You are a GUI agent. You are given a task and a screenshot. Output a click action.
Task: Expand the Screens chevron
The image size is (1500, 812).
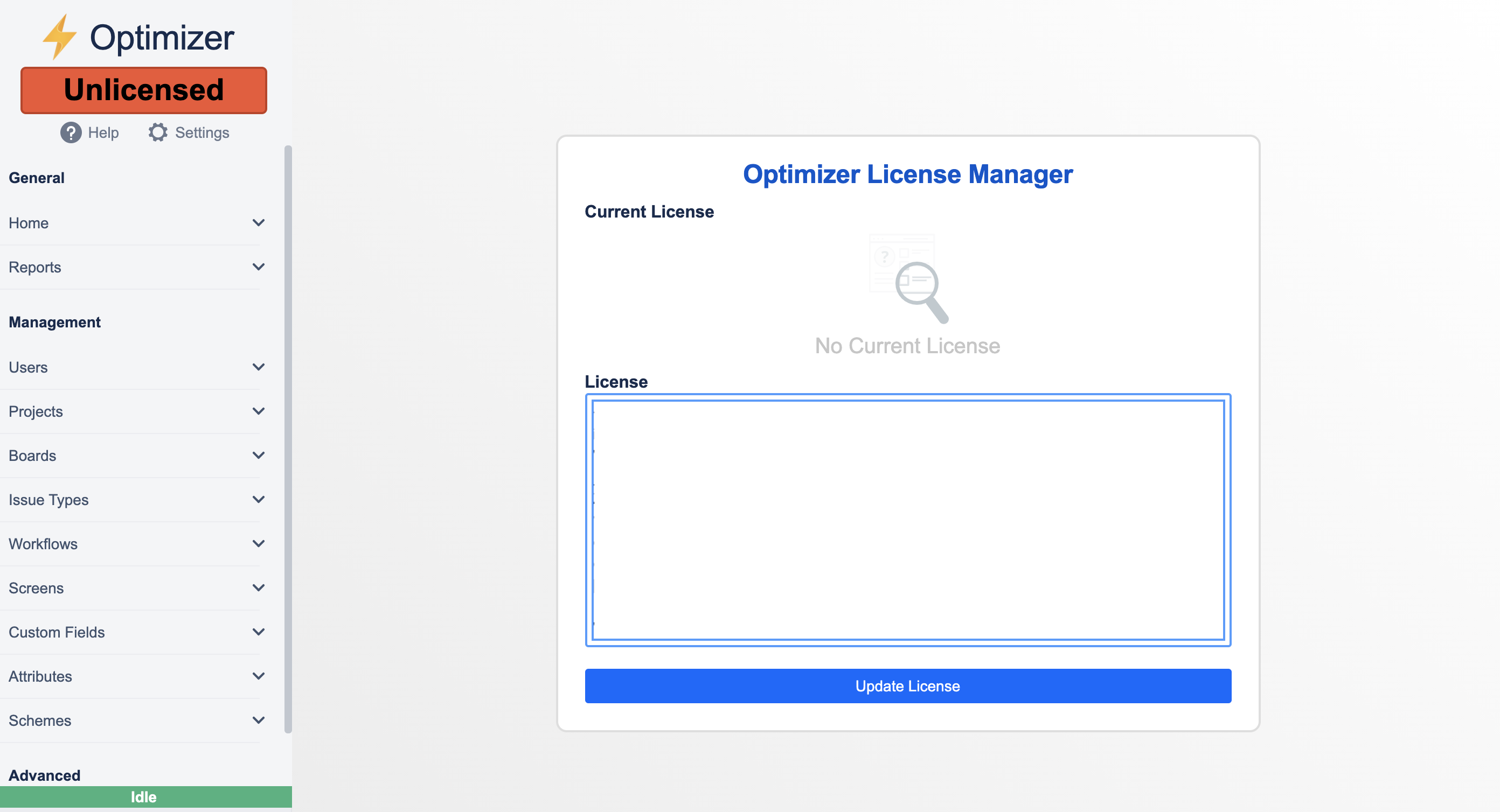(259, 588)
